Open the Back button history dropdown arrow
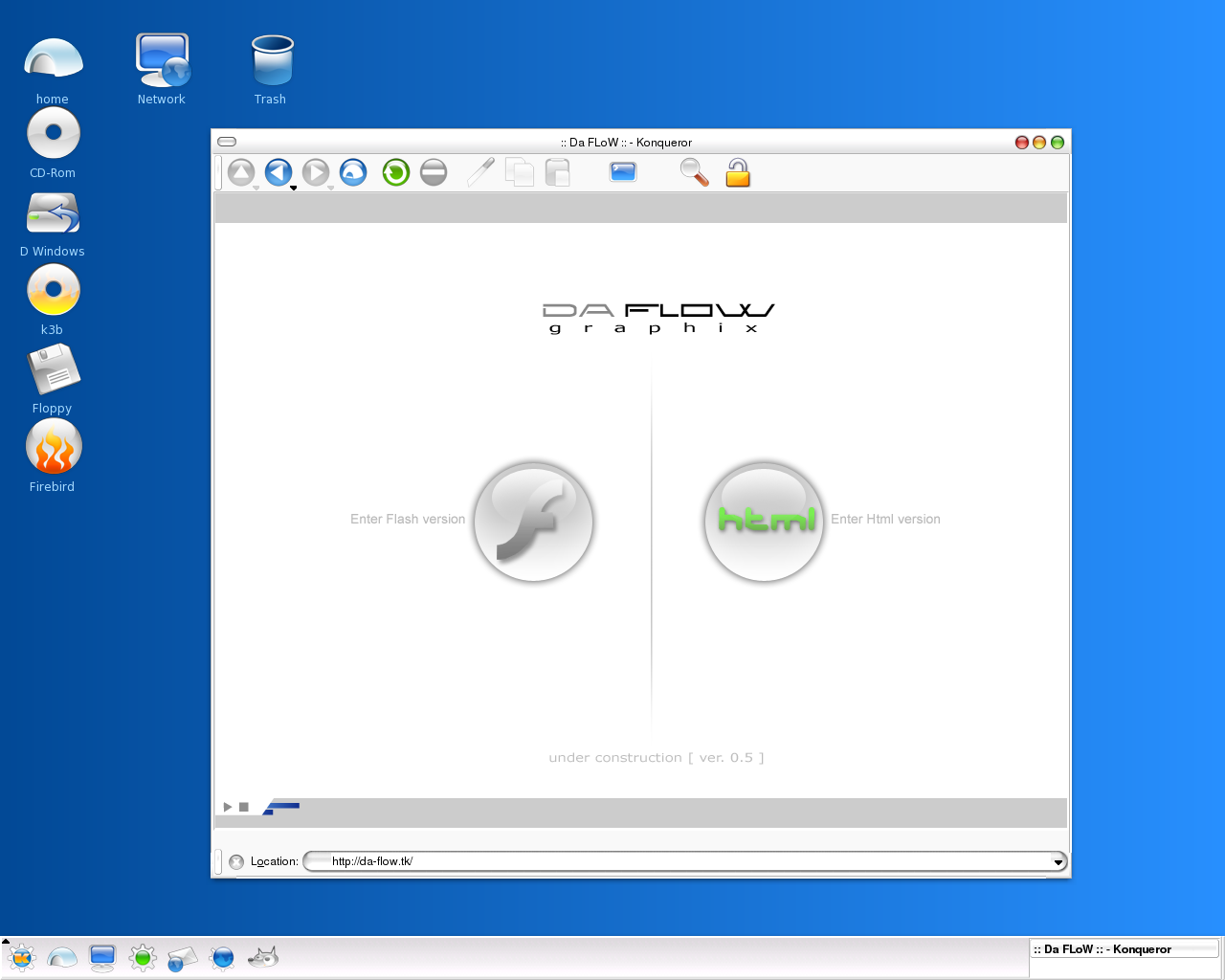The width and height of the screenshot is (1225, 980). tap(293, 189)
